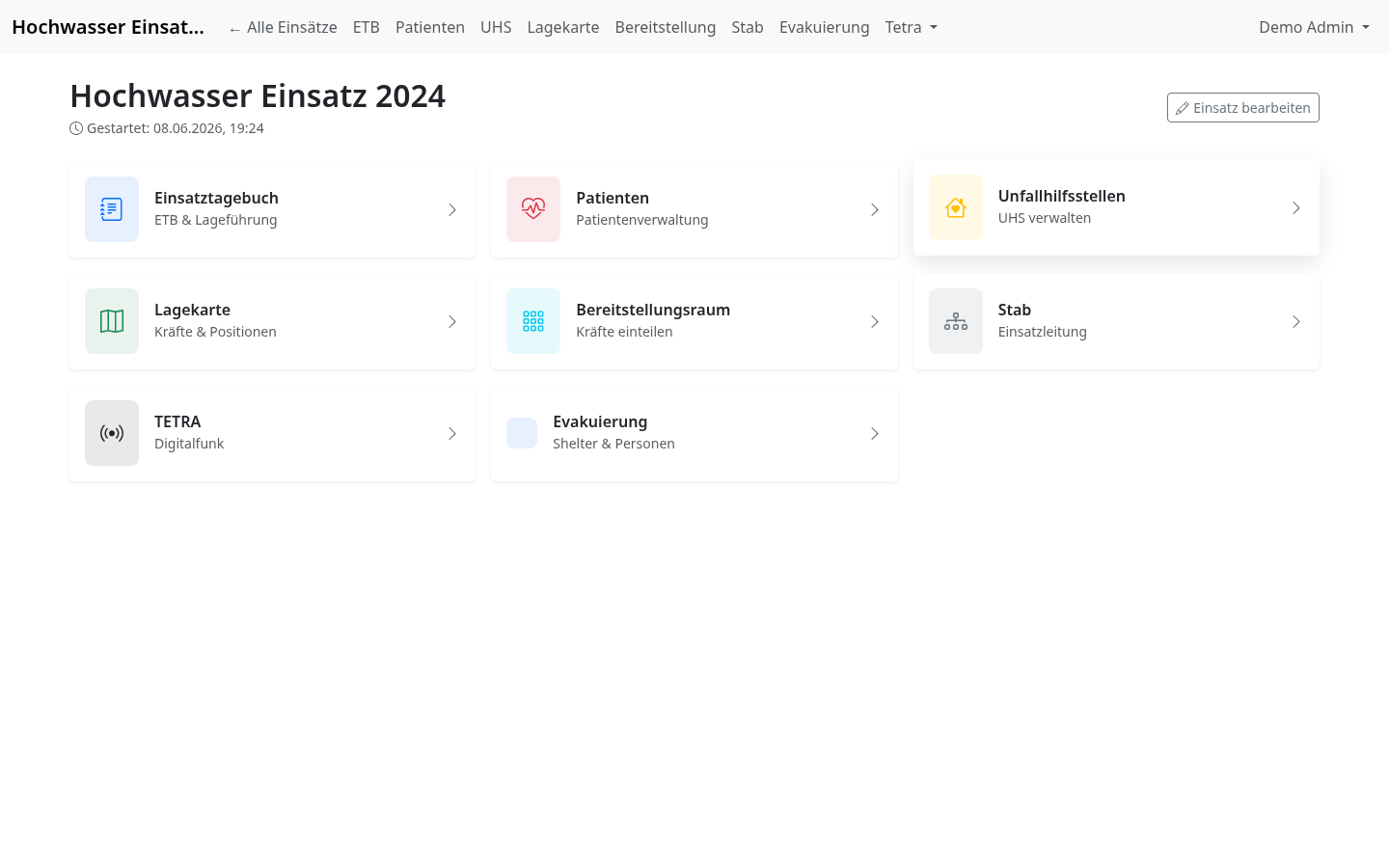Click 'Kräfte einteilen' subtitle text

pyautogui.click(x=624, y=332)
